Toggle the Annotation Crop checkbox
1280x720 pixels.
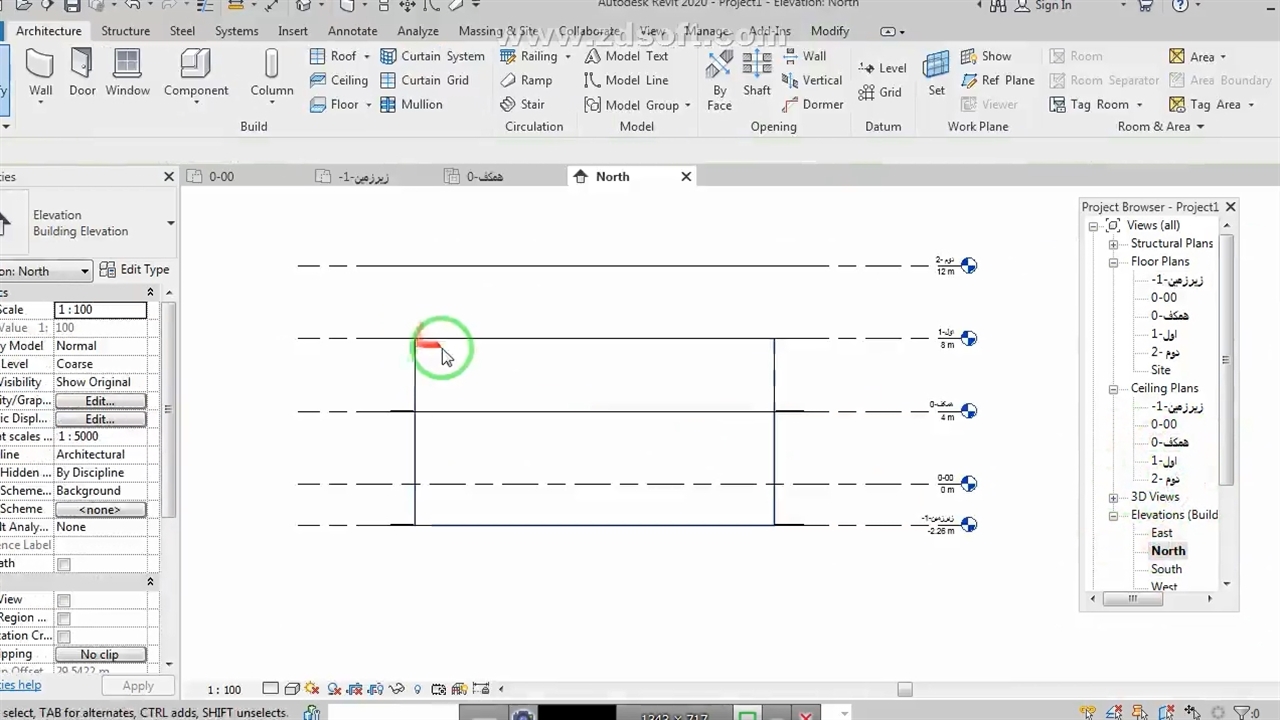tap(64, 636)
